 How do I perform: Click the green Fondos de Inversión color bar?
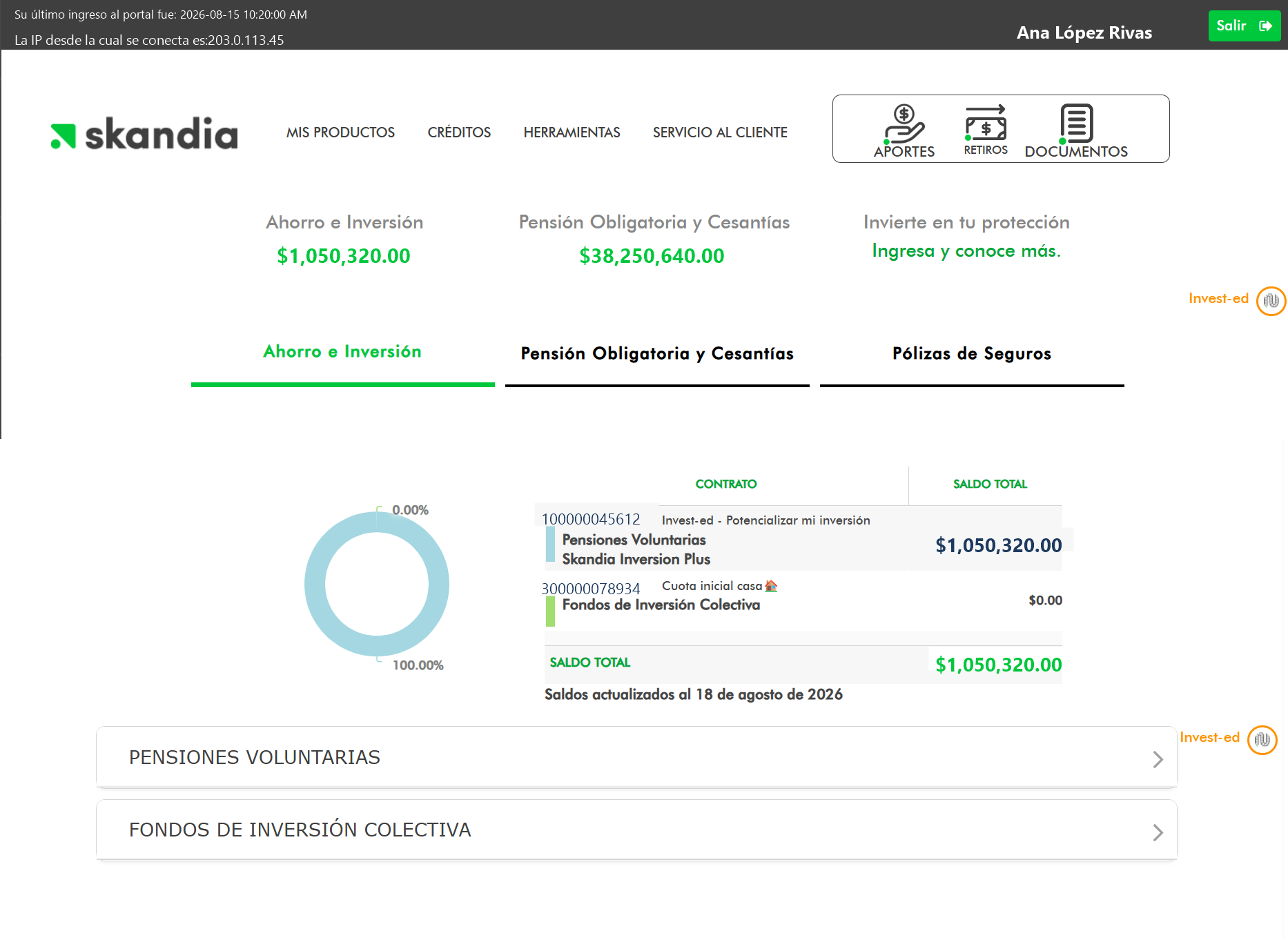pyautogui.click(x=550, y=611)
